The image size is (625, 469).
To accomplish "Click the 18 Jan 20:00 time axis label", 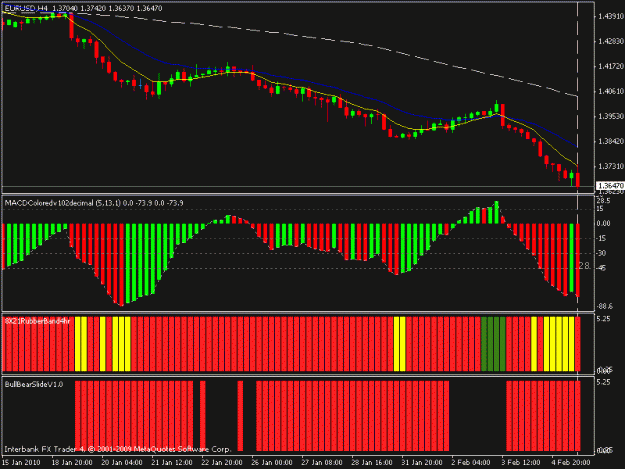I will pos(72,463).
